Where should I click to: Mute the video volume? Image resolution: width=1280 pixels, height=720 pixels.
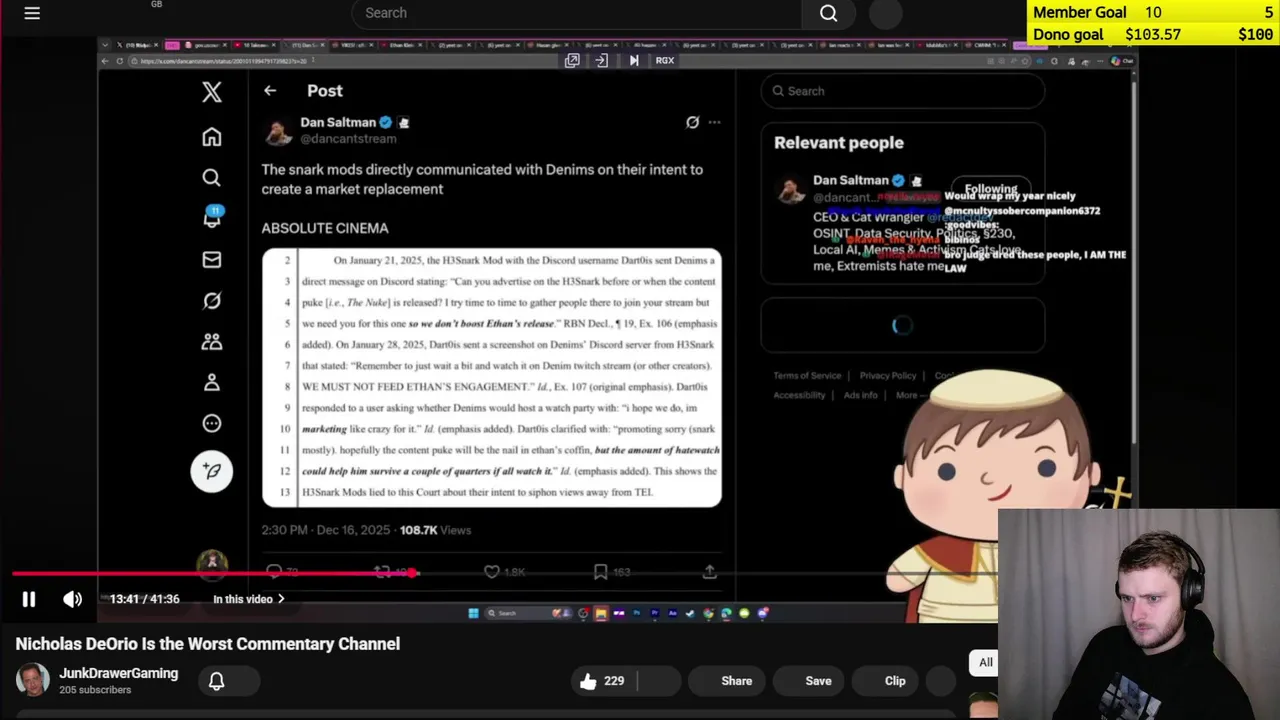pos(73,599)
